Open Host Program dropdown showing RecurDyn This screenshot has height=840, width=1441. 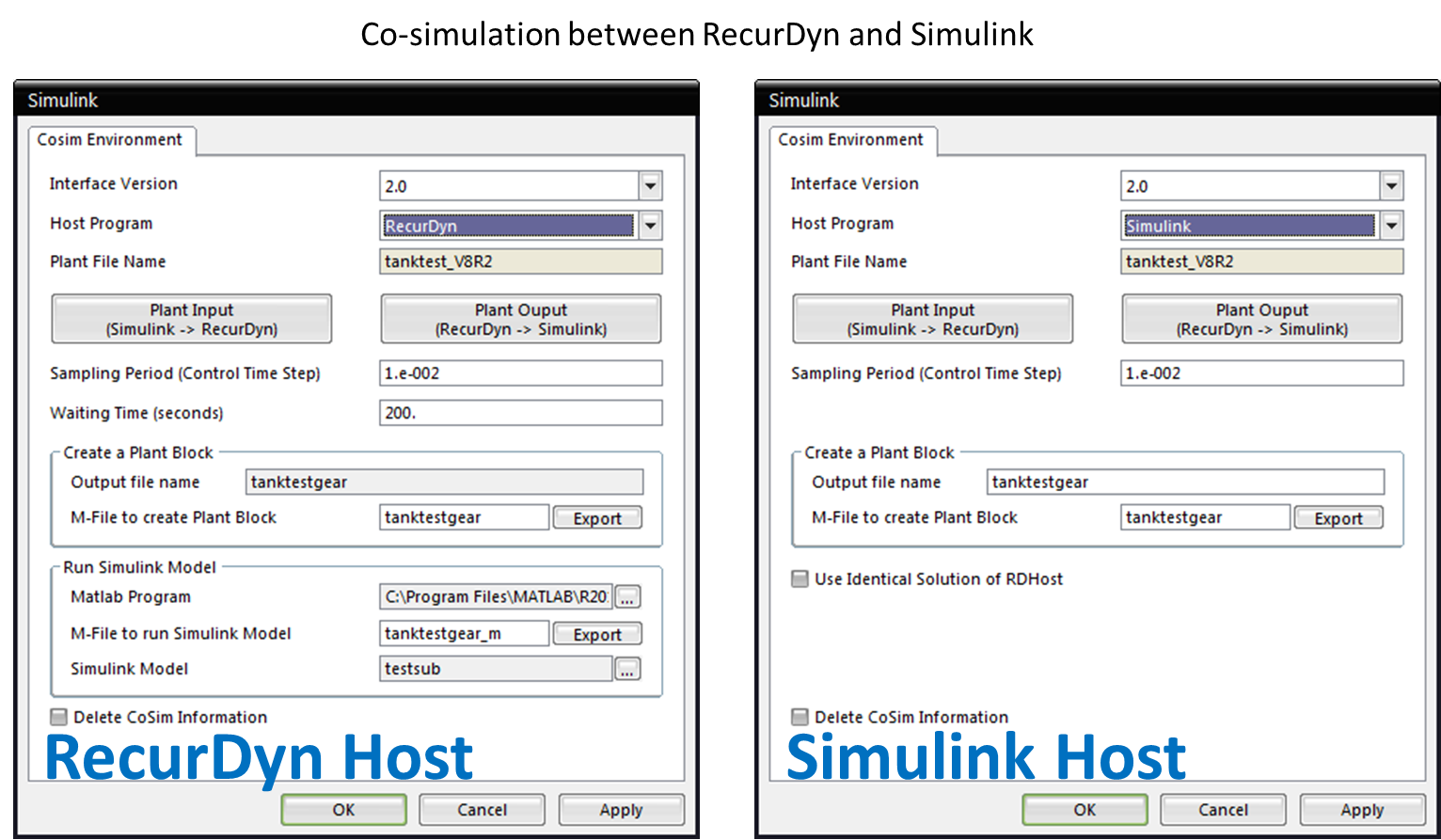(x=650, y=226)
